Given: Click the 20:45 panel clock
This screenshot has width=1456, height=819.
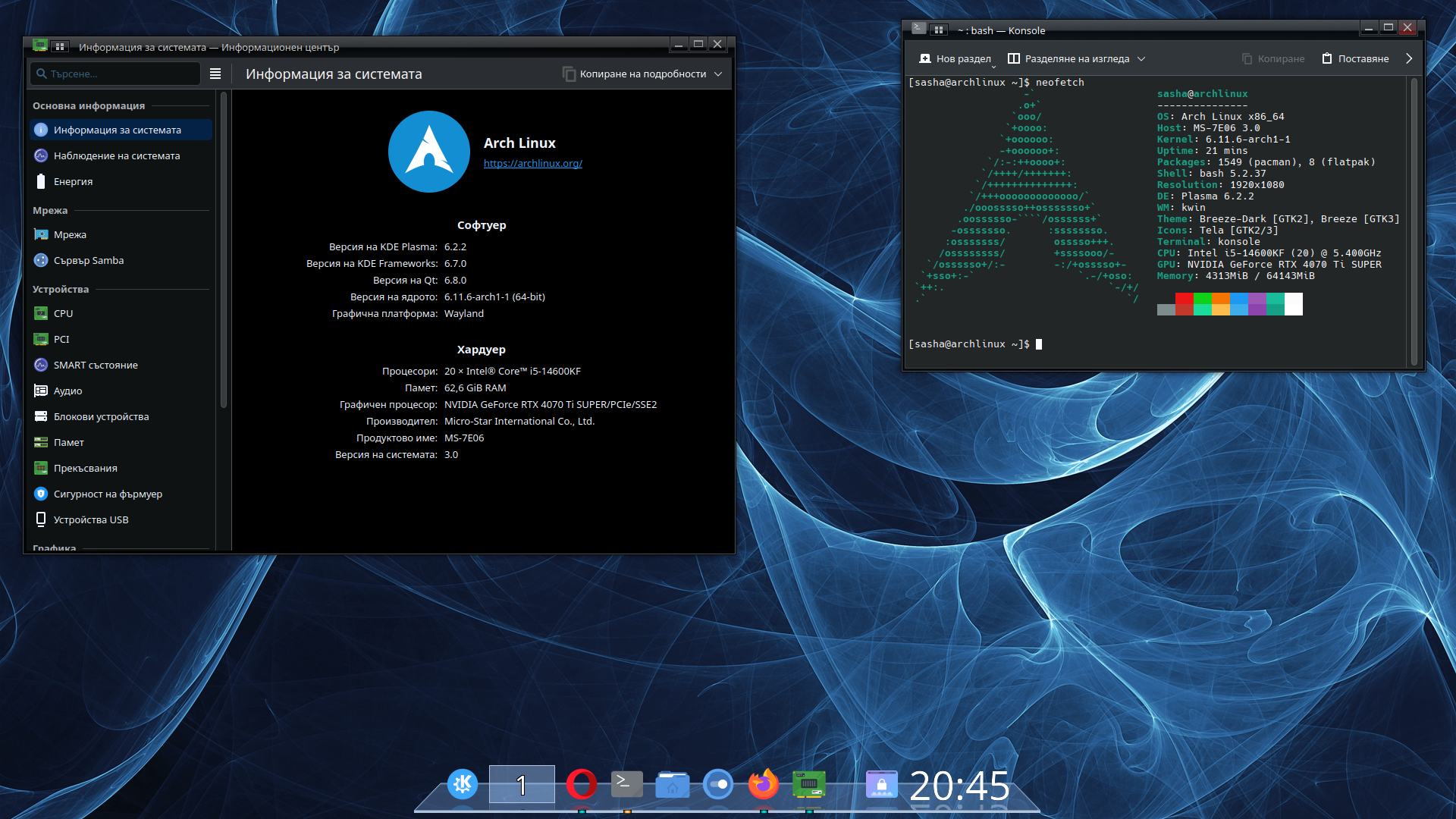Looking at the screenshot, I should pyautogui.click(x=959, y=786).
